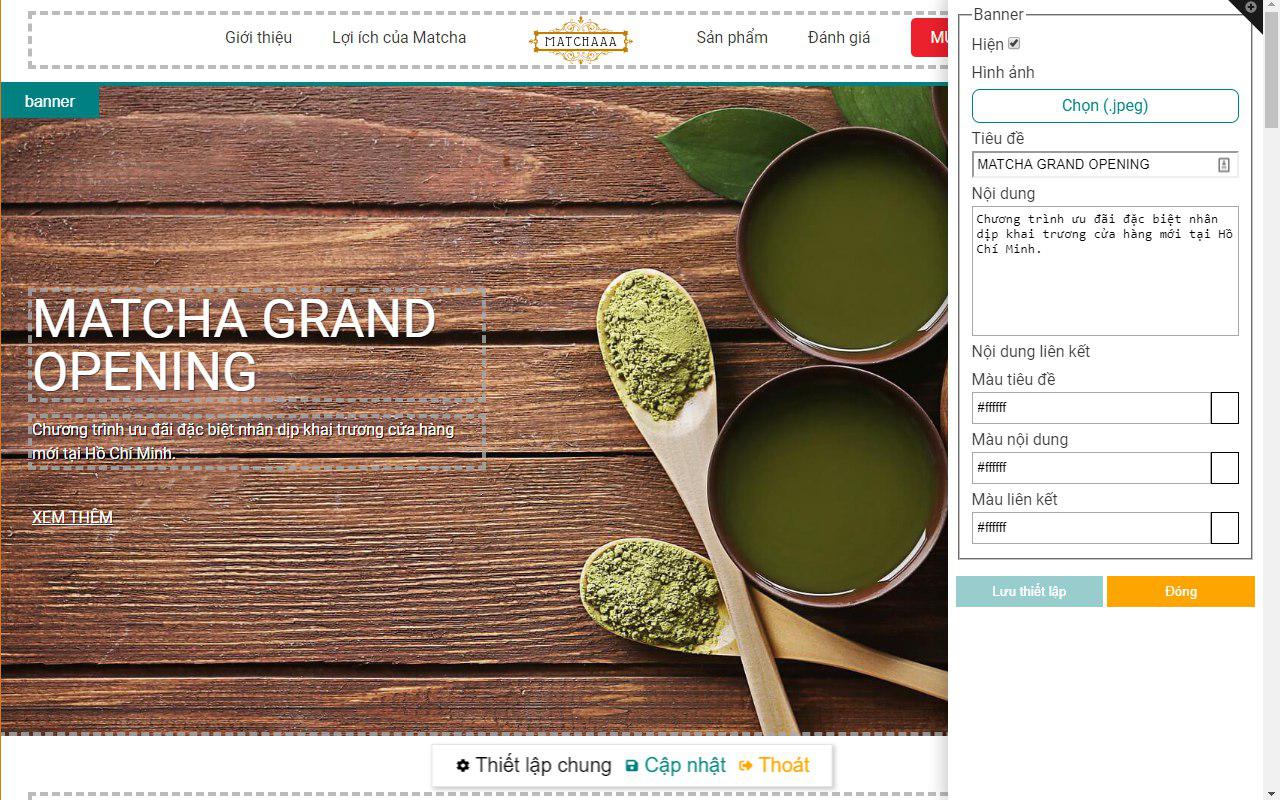Click the "XEM THÊM" banner link
This screenshot has height=800, width=1280.
point(72,517)
